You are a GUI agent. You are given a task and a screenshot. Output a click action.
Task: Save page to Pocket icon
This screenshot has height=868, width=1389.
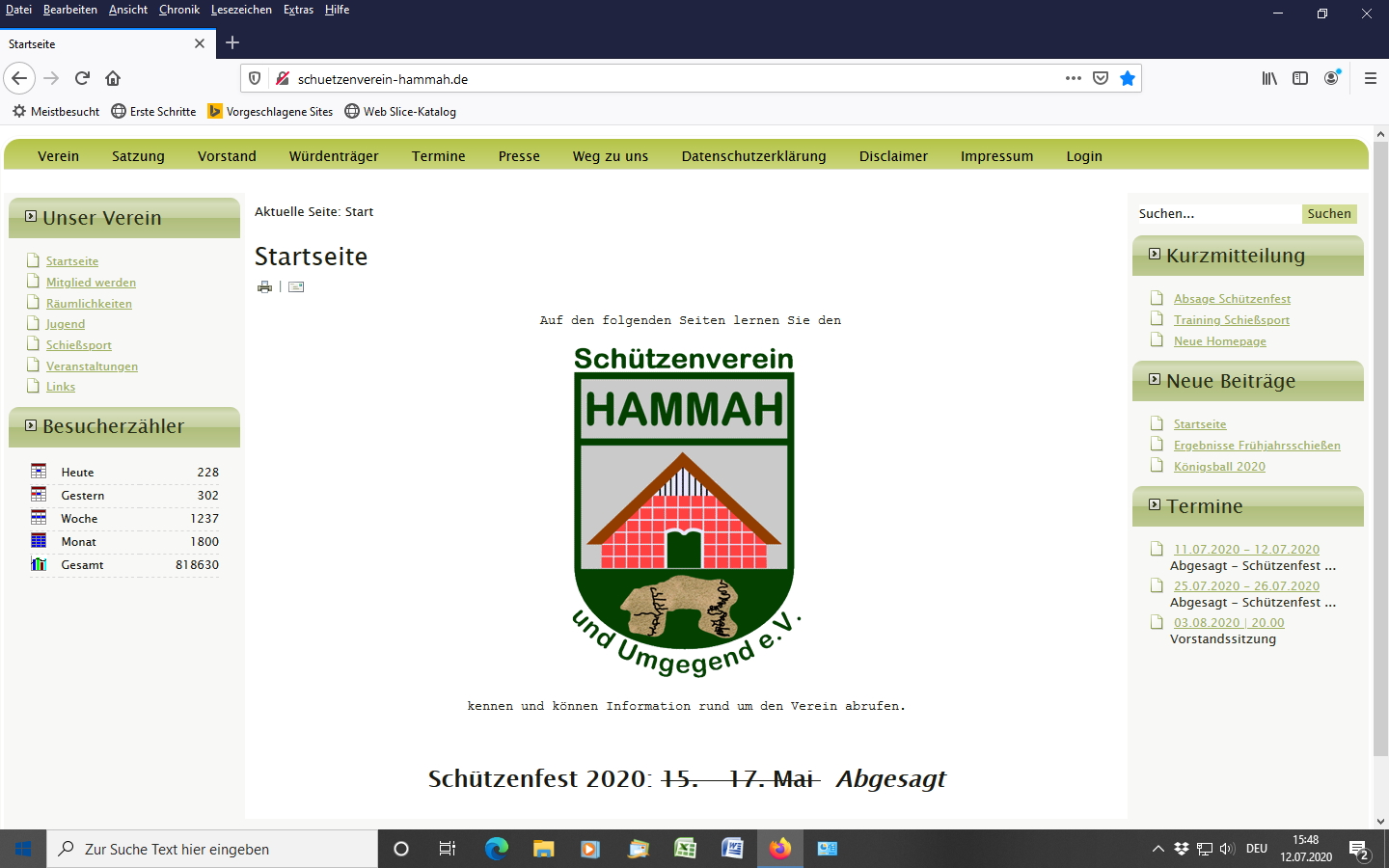[1101, 78]
